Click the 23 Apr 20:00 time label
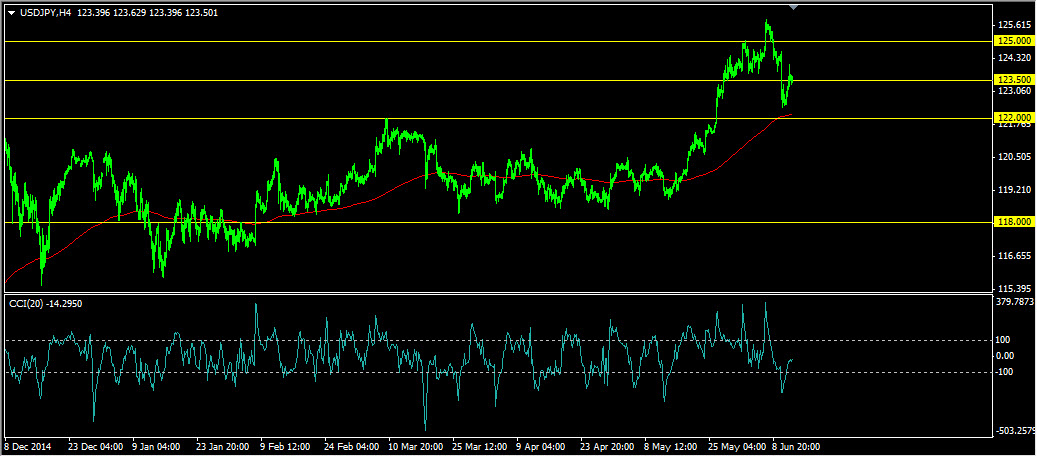The image size is (1037, 457). coord(606,446)
